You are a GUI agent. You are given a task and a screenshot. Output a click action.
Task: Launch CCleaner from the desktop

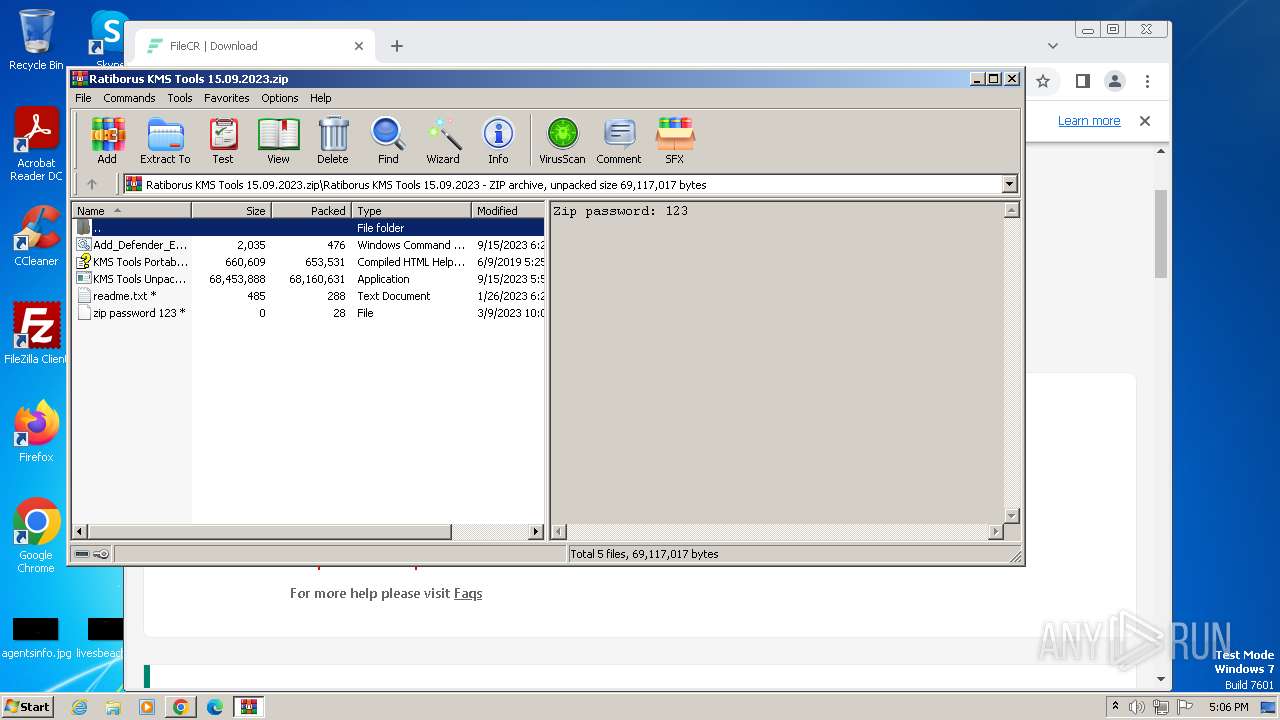[36, 236]
